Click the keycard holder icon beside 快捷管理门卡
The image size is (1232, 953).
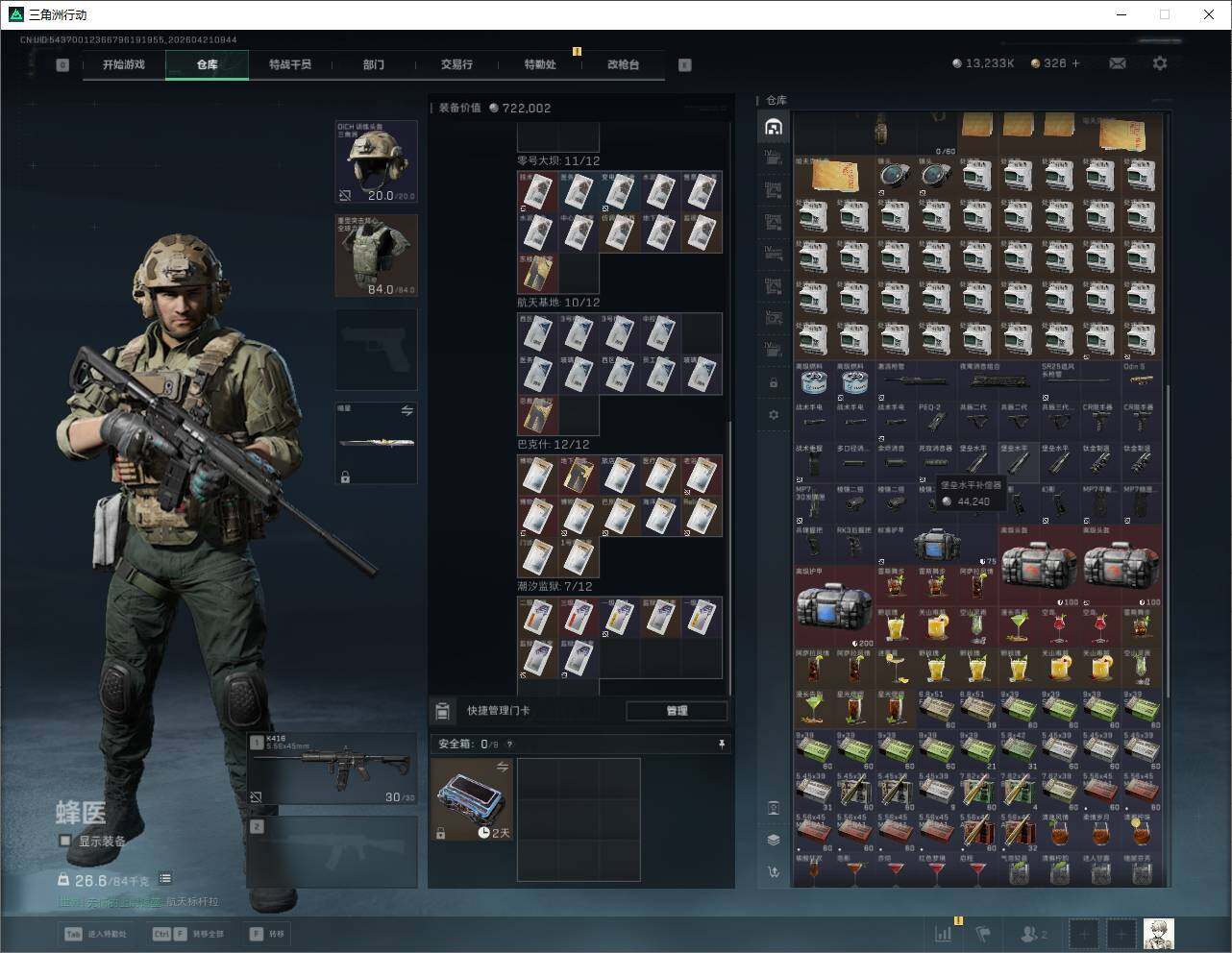(443, 711)
